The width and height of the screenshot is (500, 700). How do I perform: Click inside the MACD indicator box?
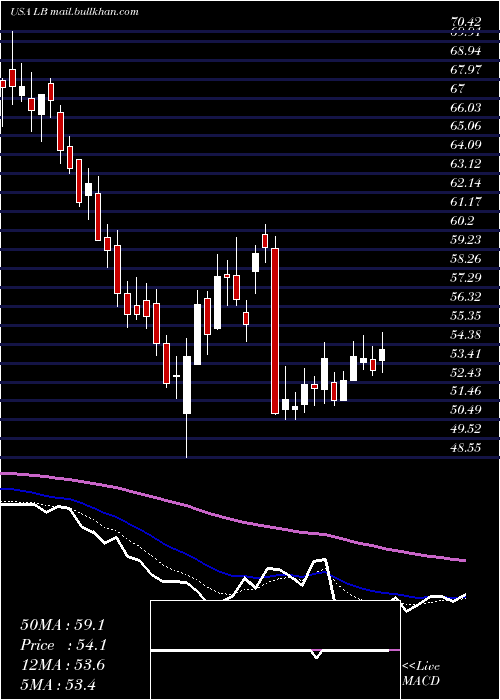tap(275, 650)
